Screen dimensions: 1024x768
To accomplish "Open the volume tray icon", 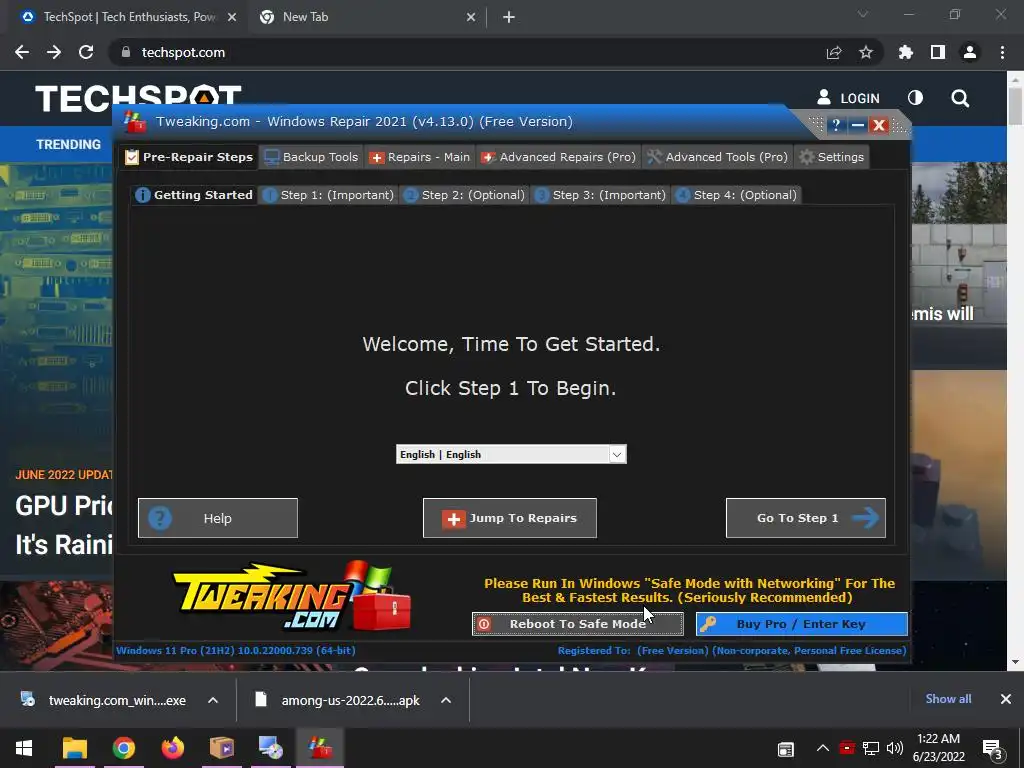I will pyautogui.click(x=895, y=748).
